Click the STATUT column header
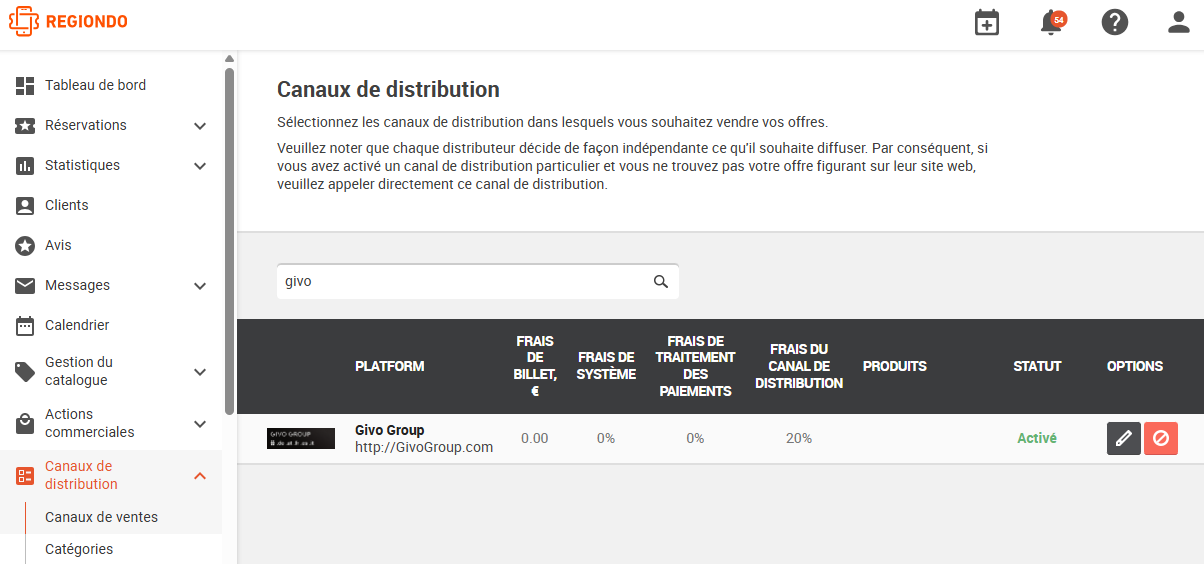This screenshot has width=1204, height=564. coord(1037,367)
